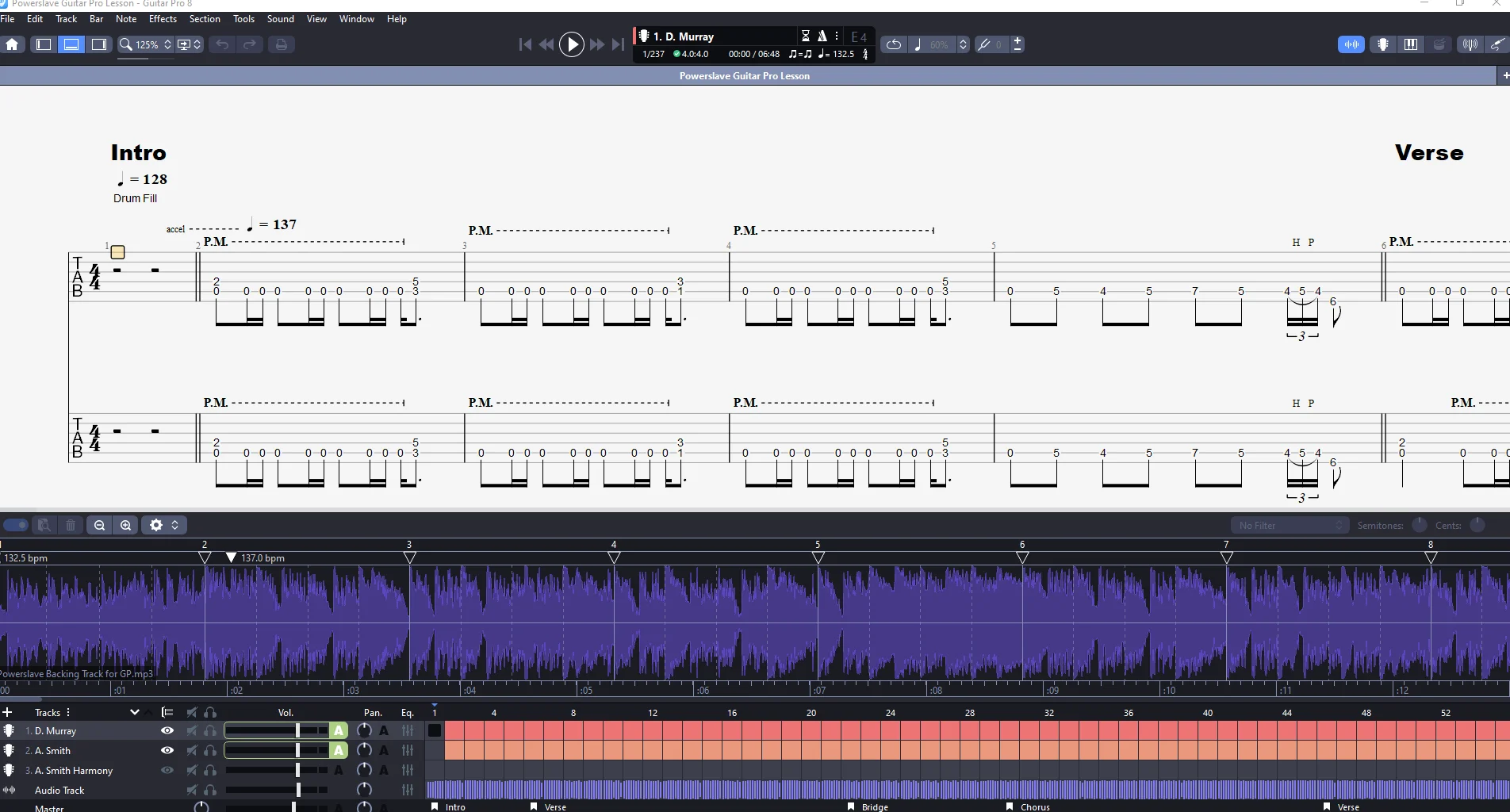This screenshot has width=1510, height=812.
Task: Open equalizer for A. Smith Harmony track
Action: point(408,770)
